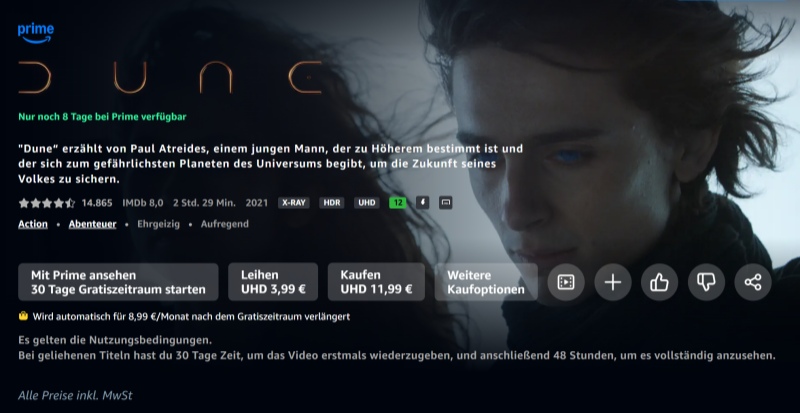Click the audio description badge icon
The width and height of the screenshot is (800, 413).
click(422, 203)
